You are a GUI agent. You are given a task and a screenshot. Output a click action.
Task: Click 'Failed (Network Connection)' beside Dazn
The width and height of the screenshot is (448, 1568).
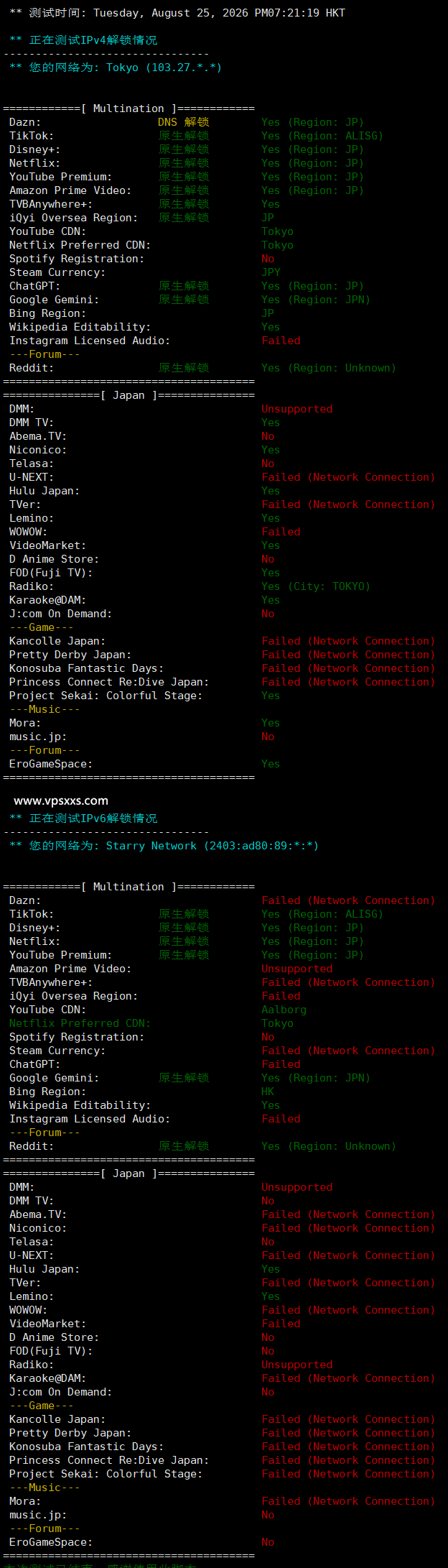click(348, 900)
